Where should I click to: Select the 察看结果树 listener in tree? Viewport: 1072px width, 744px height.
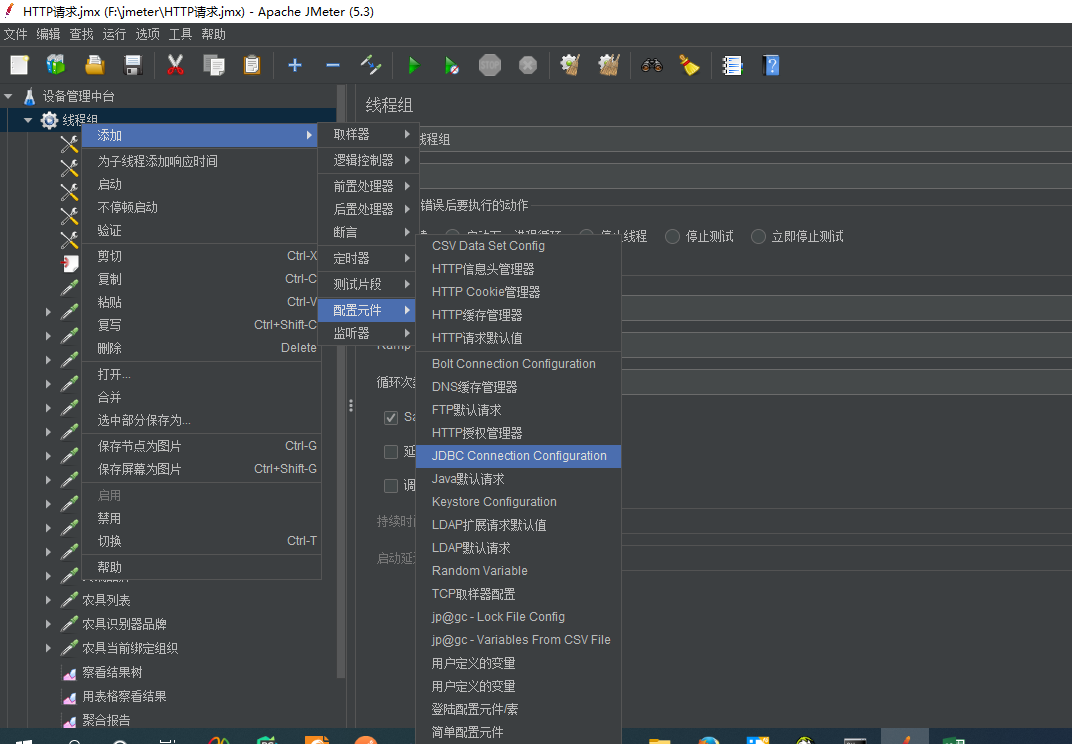point(111,672)
